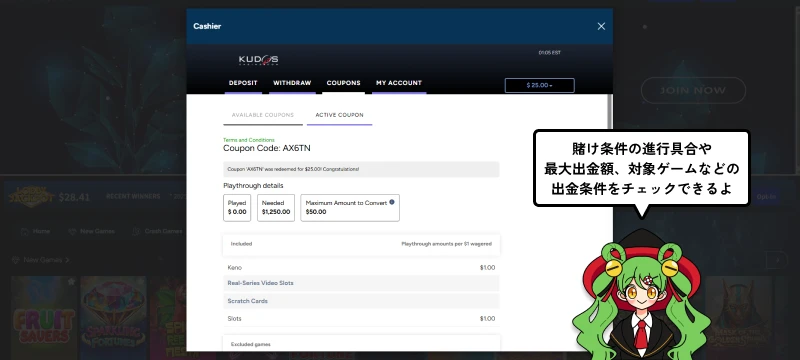Click the Lobby Jackpot badge icon
Screen dimensions: 800x360
tap(31, 196)
